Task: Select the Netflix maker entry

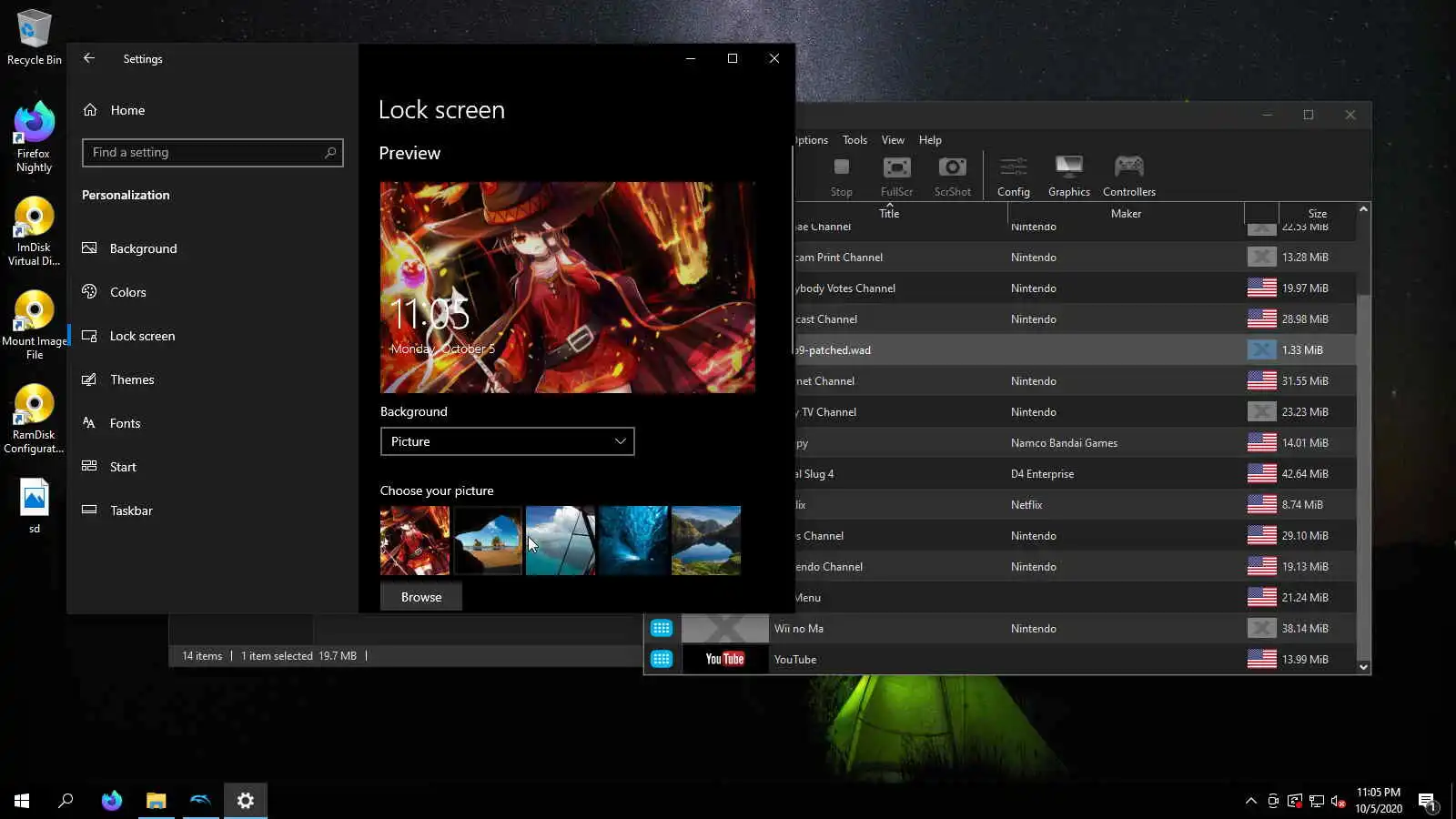Action: [1026, 505]
